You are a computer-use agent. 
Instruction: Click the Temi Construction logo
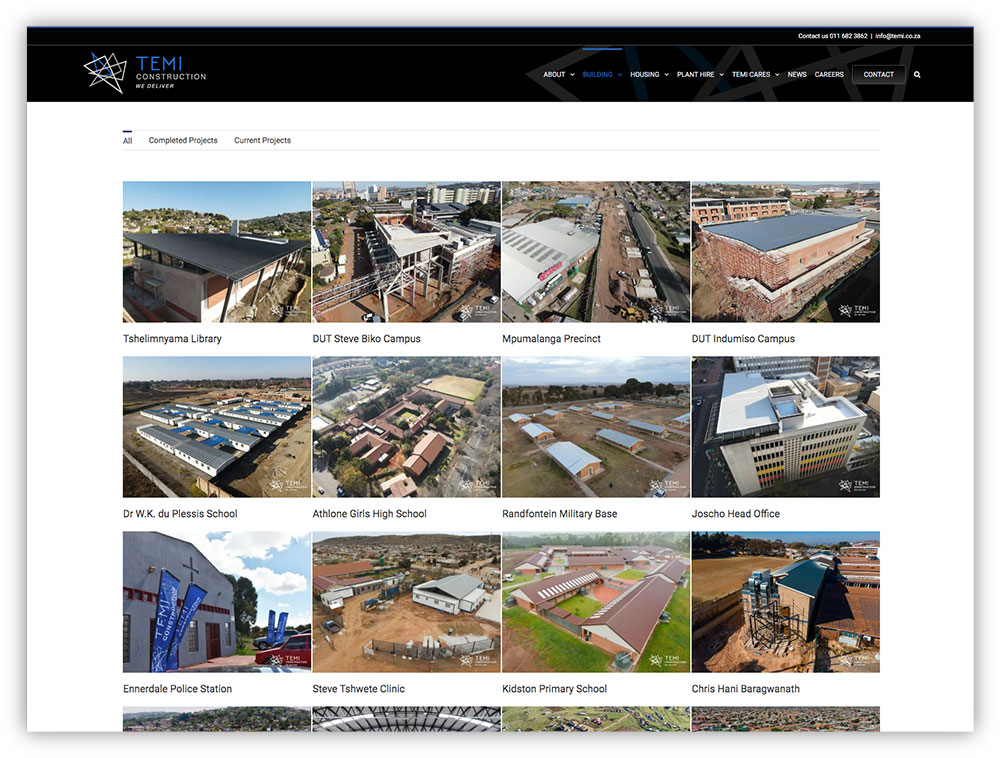[x=144, y=72]
